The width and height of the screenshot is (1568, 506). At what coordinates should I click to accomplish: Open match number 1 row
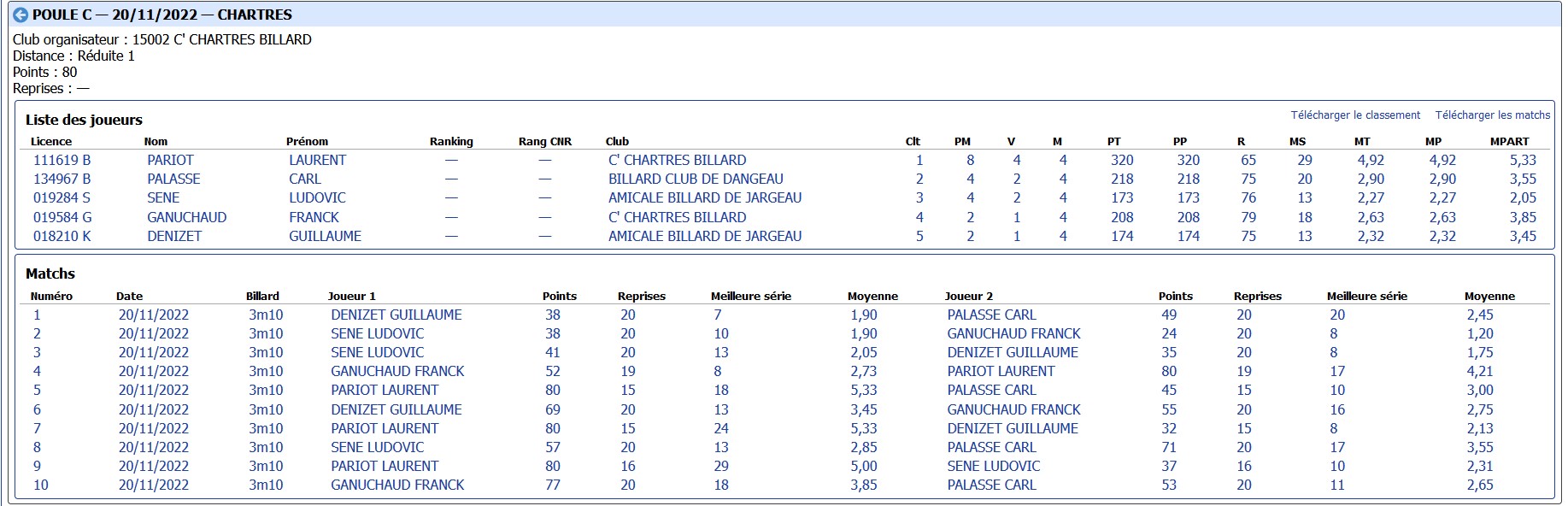click(x=784, y=315)
